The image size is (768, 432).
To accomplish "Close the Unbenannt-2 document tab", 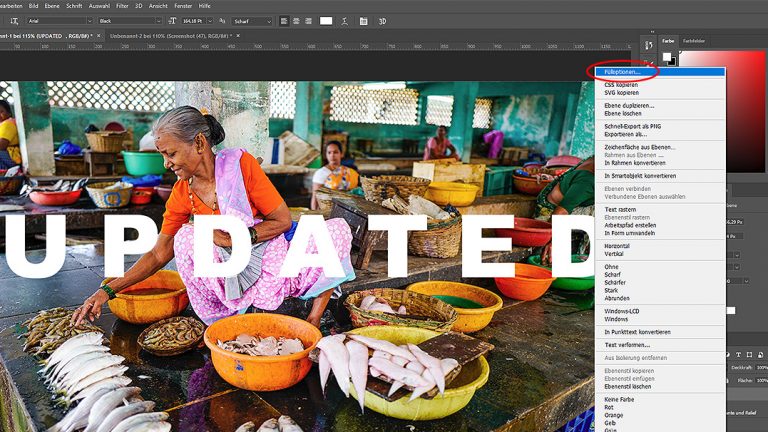I will [x=238, y=36].
